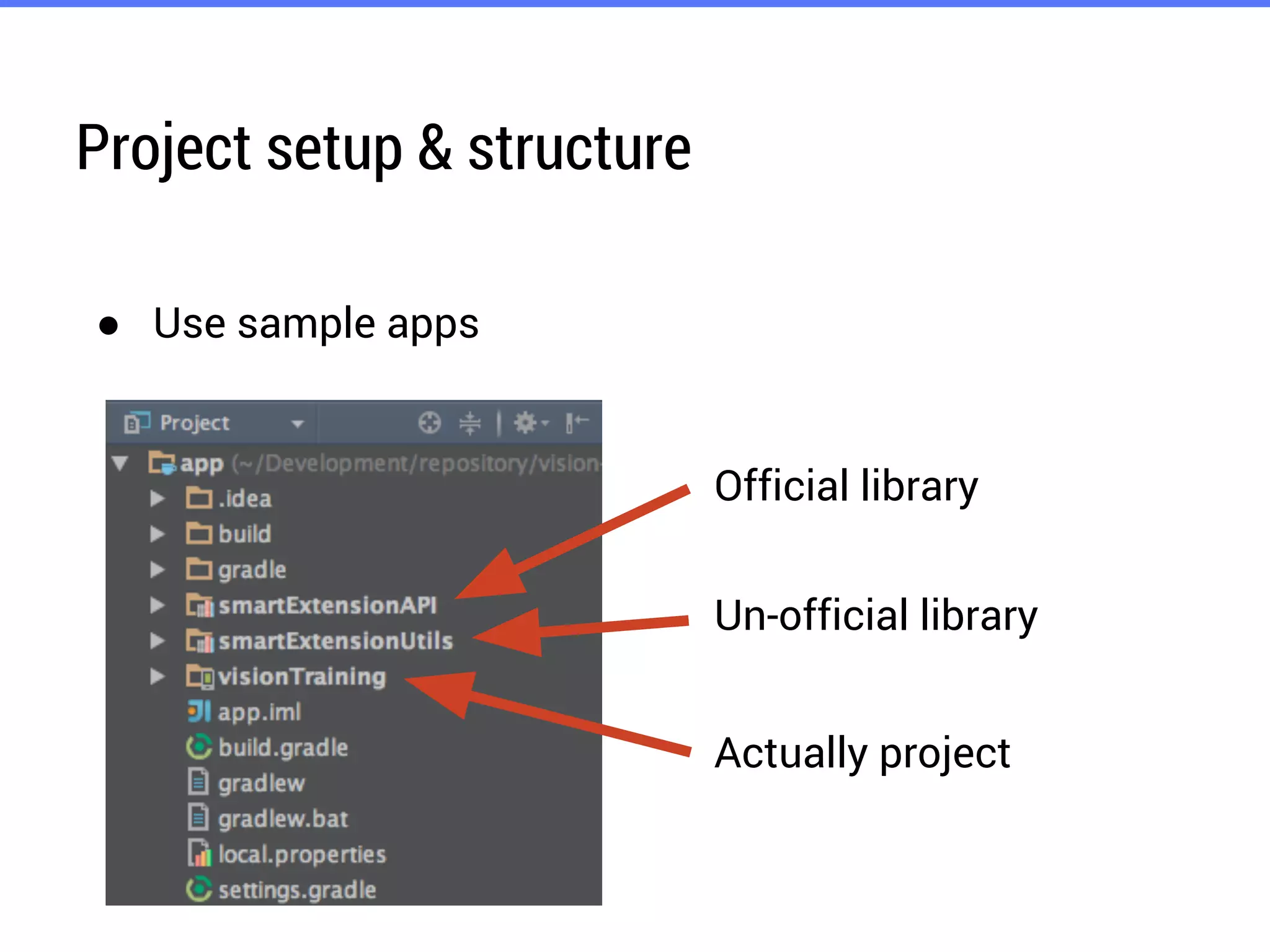Click the smartExtensionUtils library module icon
The width and height of the screenshot is (1270, 952).
[200, 641]
